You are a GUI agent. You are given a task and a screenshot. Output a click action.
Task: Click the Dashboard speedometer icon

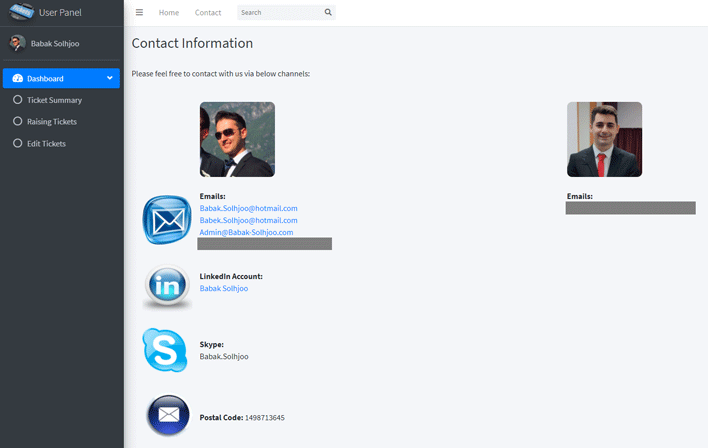click(17, 78)
